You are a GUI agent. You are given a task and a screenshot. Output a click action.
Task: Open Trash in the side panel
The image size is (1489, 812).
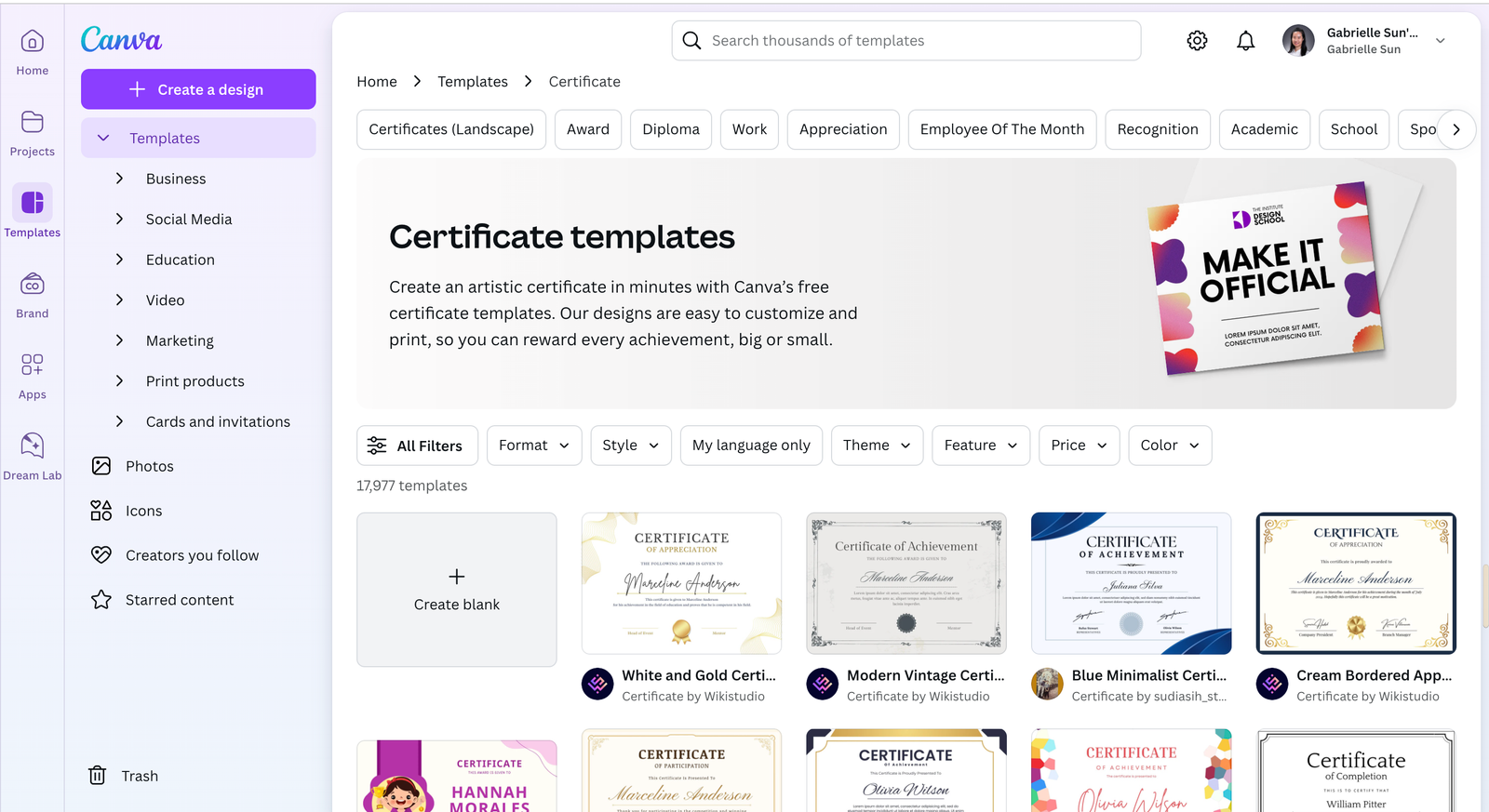click(124, 776)
